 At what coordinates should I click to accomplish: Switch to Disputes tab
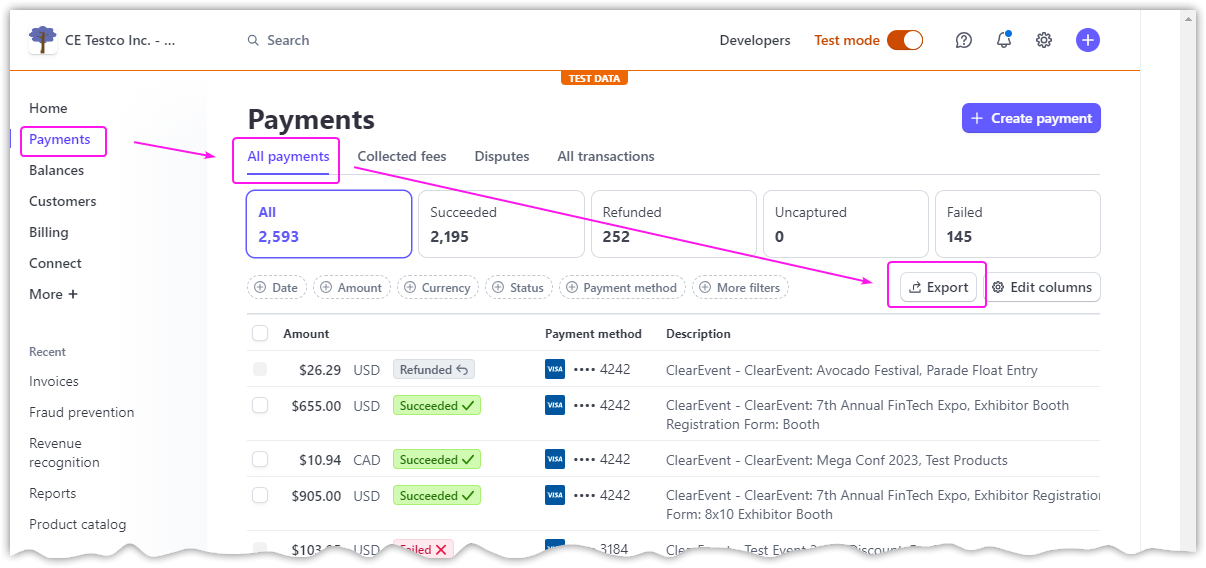tap(502, 156)
